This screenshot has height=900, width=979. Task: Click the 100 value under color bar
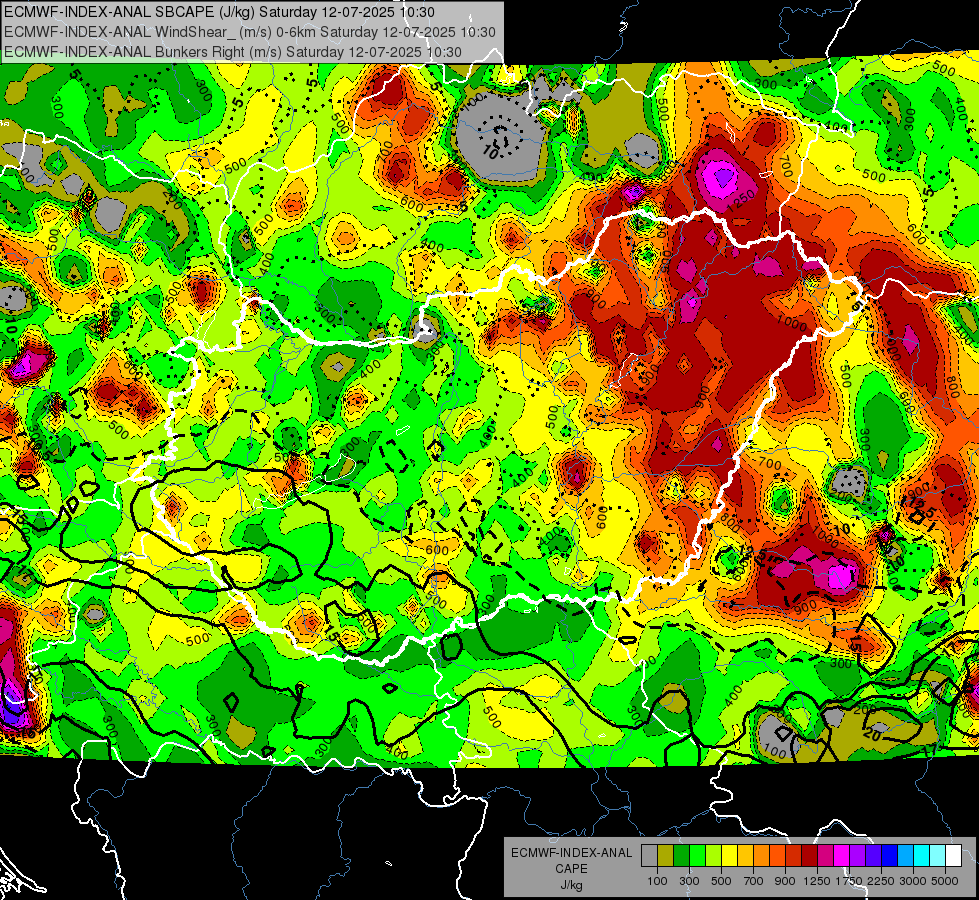(x=657, y=881)
